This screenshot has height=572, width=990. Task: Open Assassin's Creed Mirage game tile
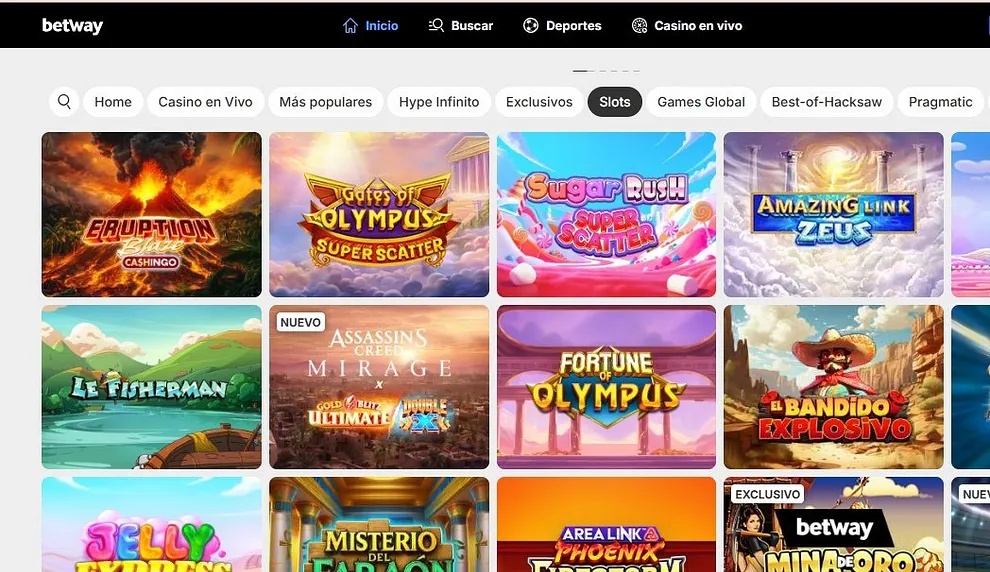379,387
